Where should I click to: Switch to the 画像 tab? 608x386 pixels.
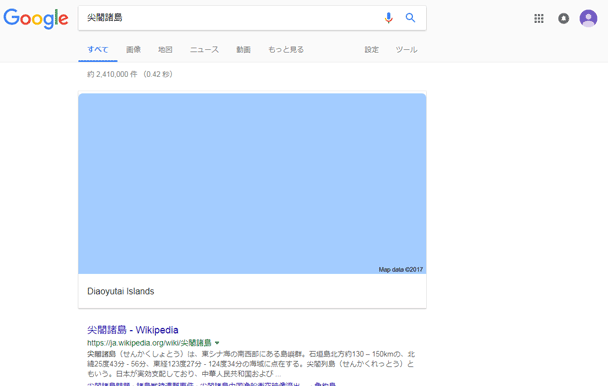pyautogui.click(x=133, y=50)
